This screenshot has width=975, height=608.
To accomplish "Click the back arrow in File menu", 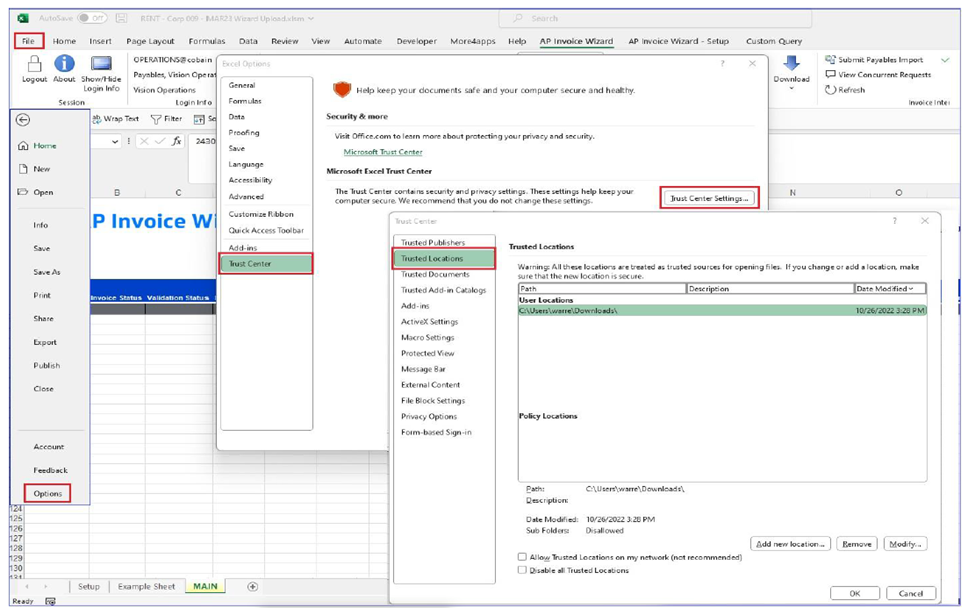I will 24,120.
